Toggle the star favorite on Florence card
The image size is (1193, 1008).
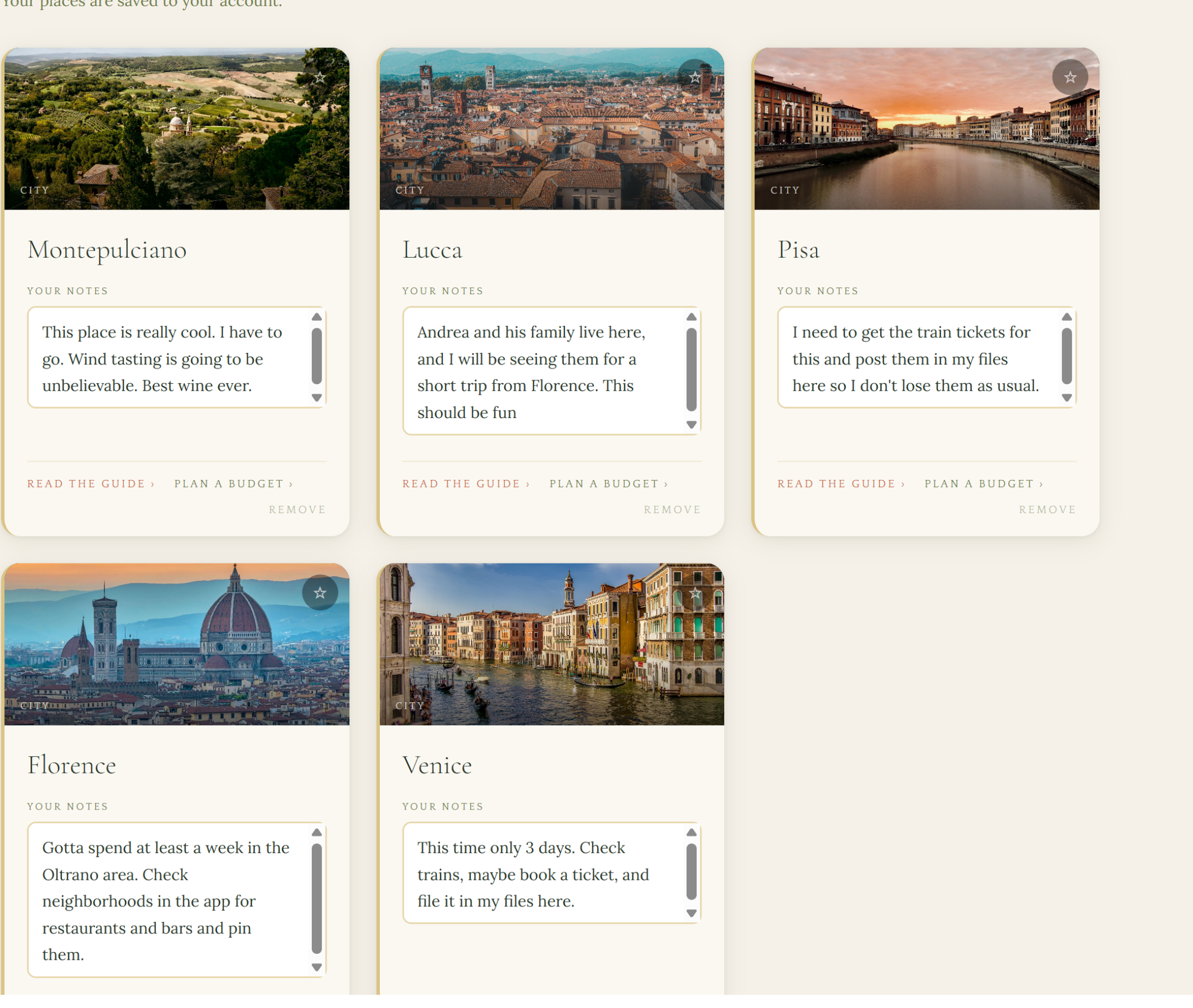(320, 593)
